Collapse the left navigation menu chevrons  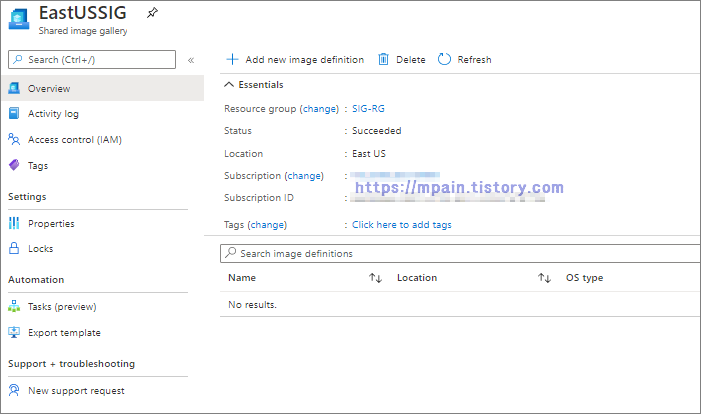[x=191, y=60]
